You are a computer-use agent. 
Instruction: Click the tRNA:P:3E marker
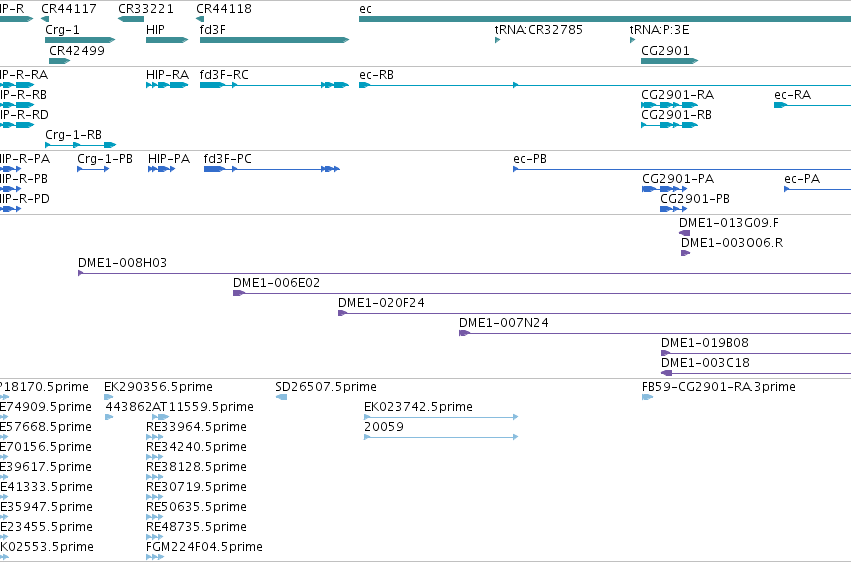(x=632, y=40)
